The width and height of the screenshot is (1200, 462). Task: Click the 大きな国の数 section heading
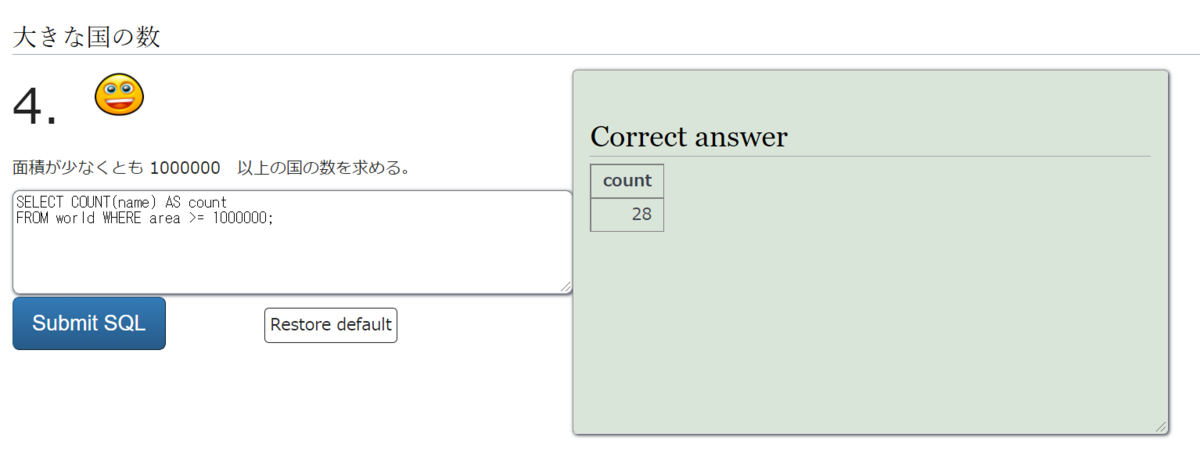coord(86,38)
